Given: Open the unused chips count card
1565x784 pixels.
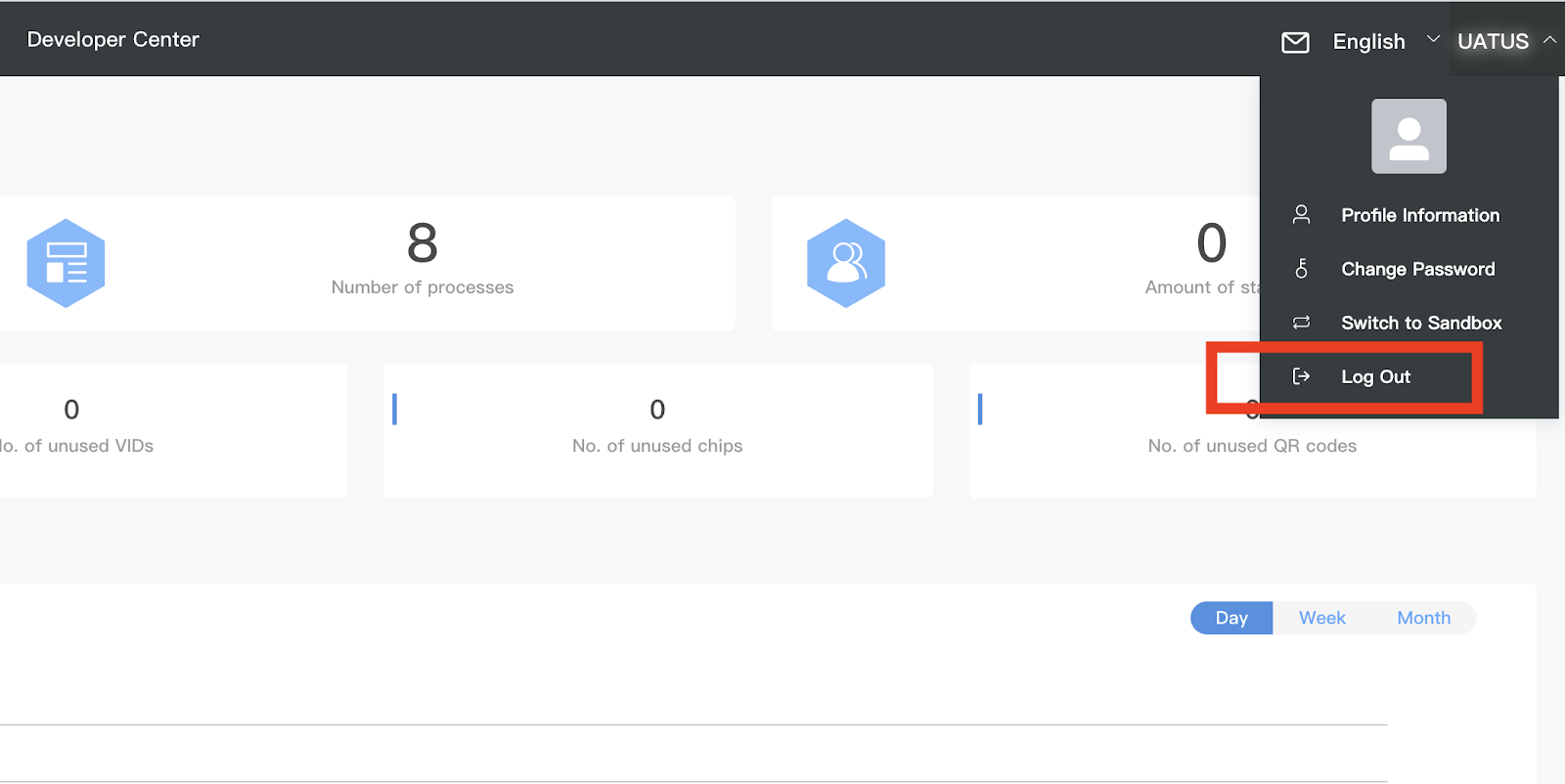Looking at the screenshot, I should [x=657, y=431].
